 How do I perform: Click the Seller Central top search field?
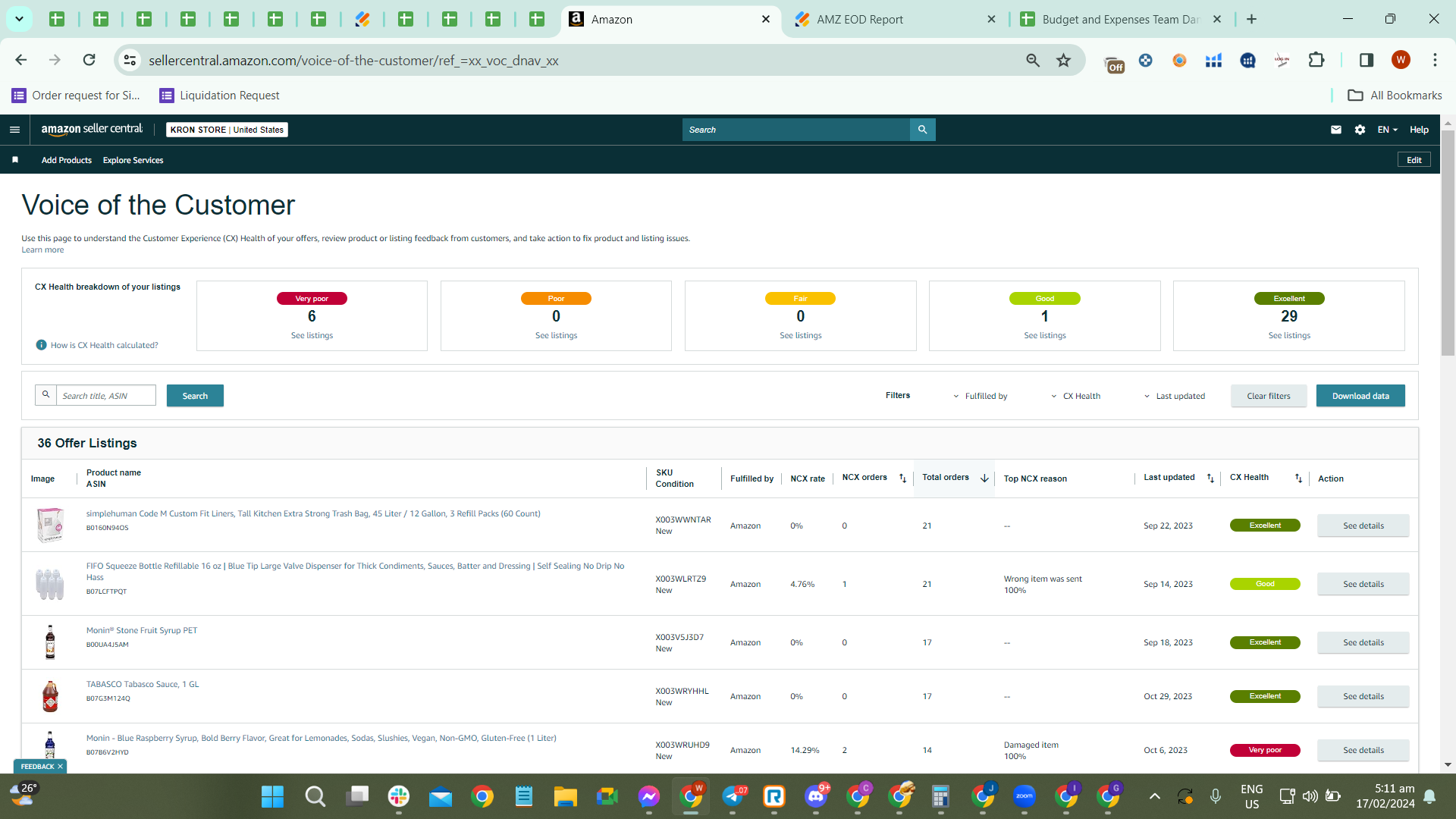796,130
